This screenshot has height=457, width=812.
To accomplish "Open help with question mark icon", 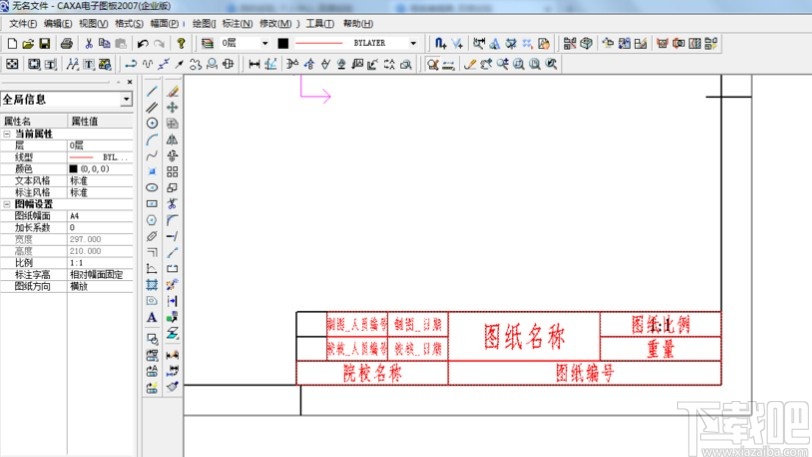I will [x=181, y=44].
